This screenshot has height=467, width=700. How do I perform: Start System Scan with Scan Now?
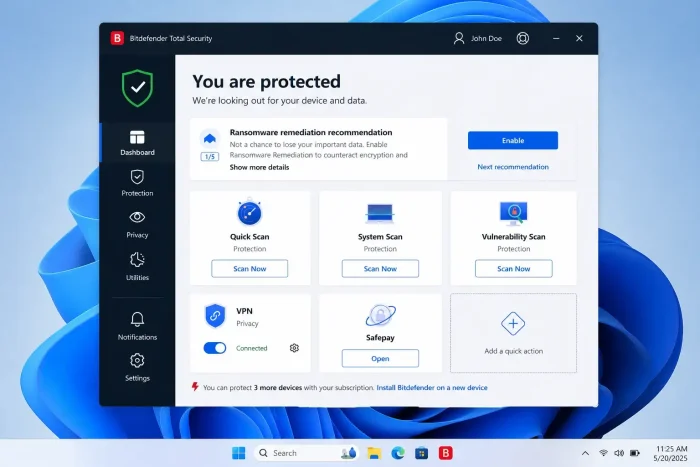click(380, 269)
